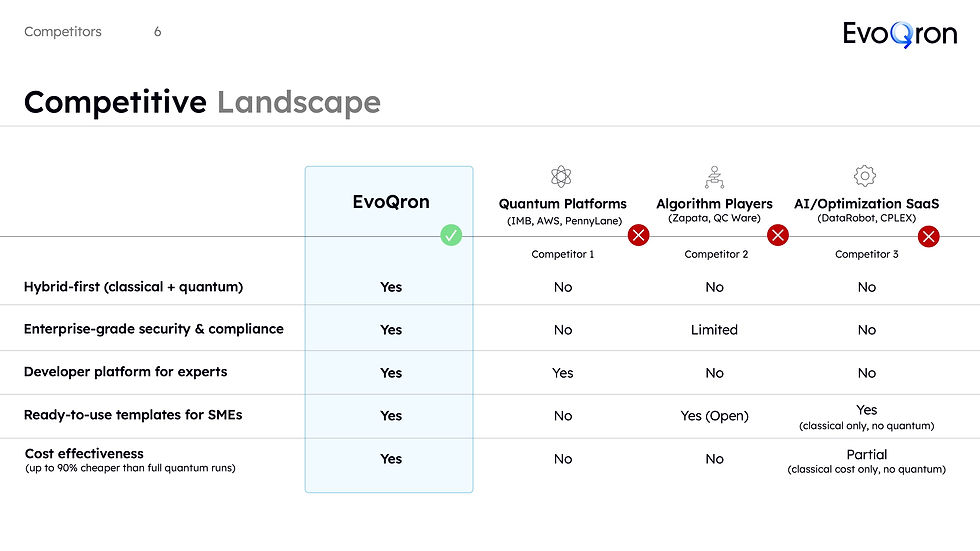
Task: Click the green checkmark under EvoQron
Action: pos(451,236)
